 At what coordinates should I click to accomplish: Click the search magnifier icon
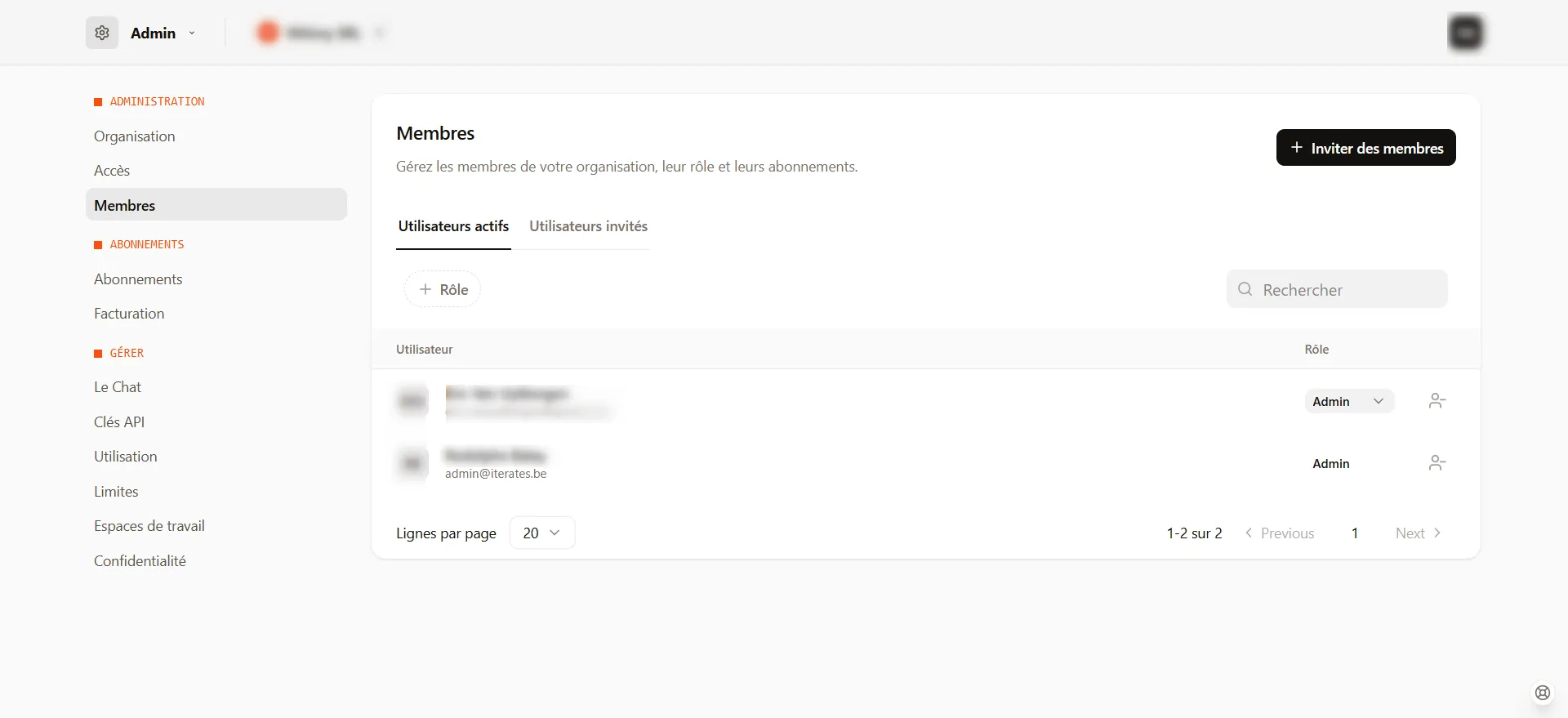[x=1245, y=289]
